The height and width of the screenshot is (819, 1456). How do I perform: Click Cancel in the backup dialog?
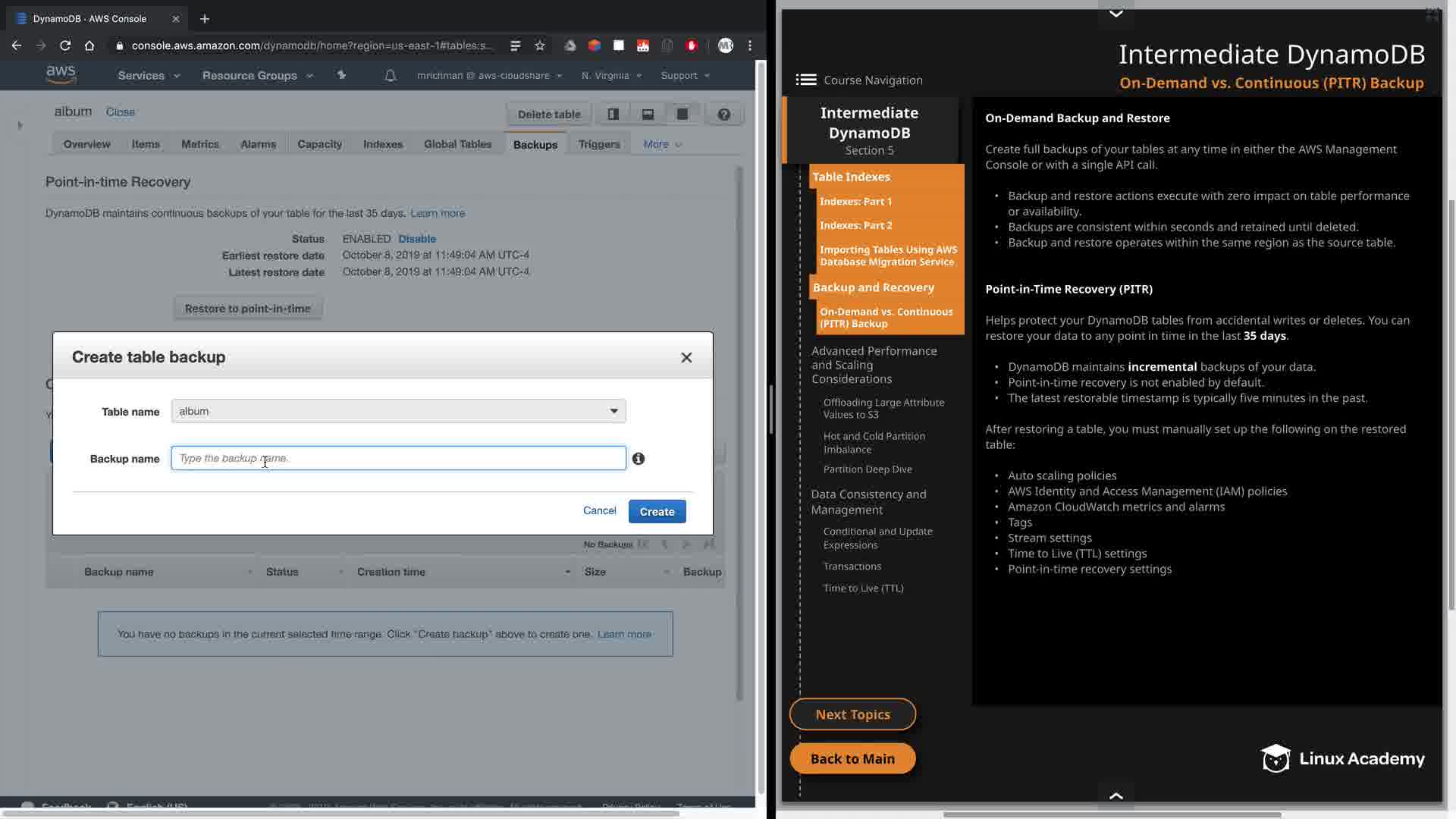coord(599,510)
